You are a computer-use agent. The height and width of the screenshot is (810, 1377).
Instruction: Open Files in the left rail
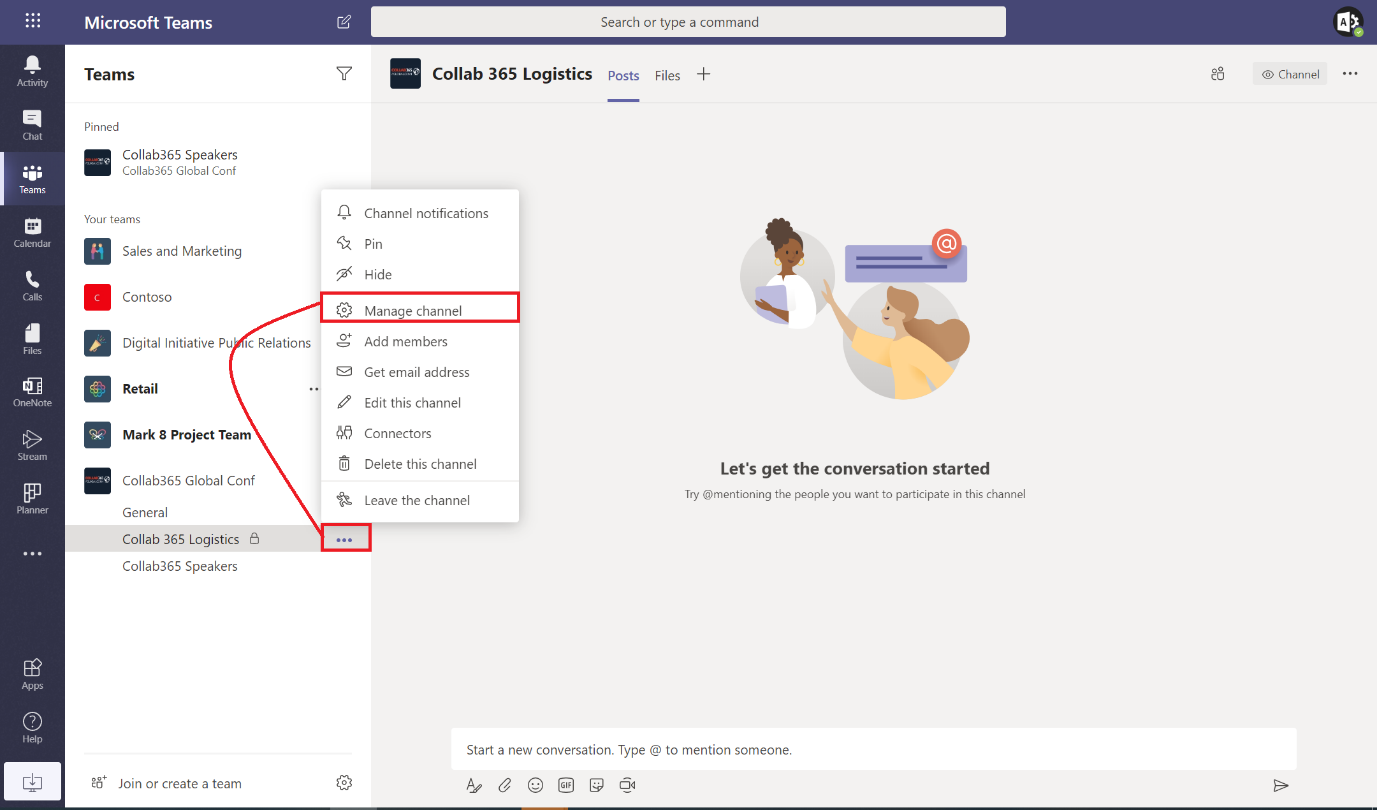tap(32, 339)
